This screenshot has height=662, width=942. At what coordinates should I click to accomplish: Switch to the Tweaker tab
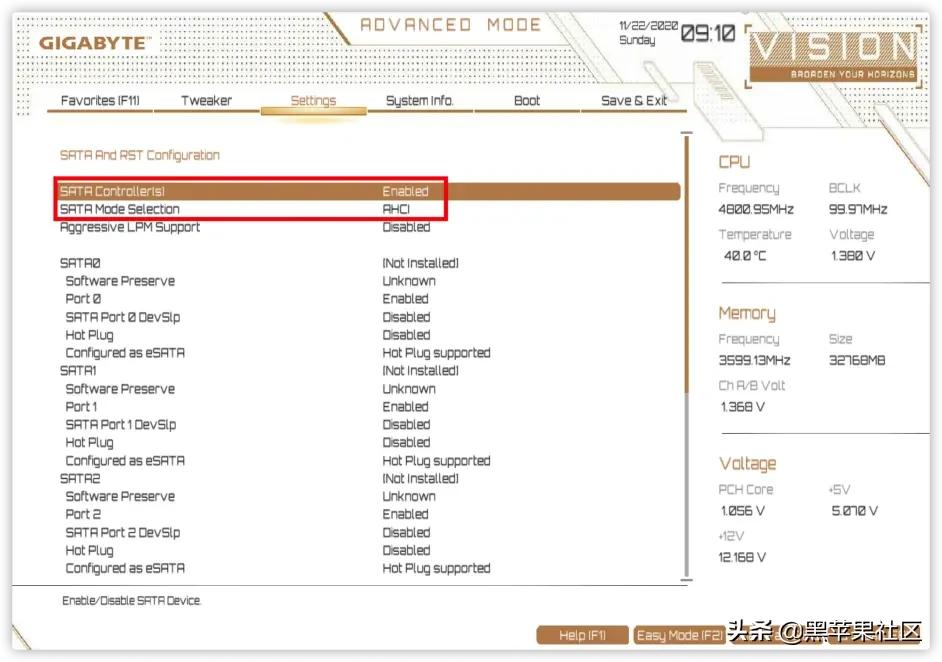(x=206, y=101)
